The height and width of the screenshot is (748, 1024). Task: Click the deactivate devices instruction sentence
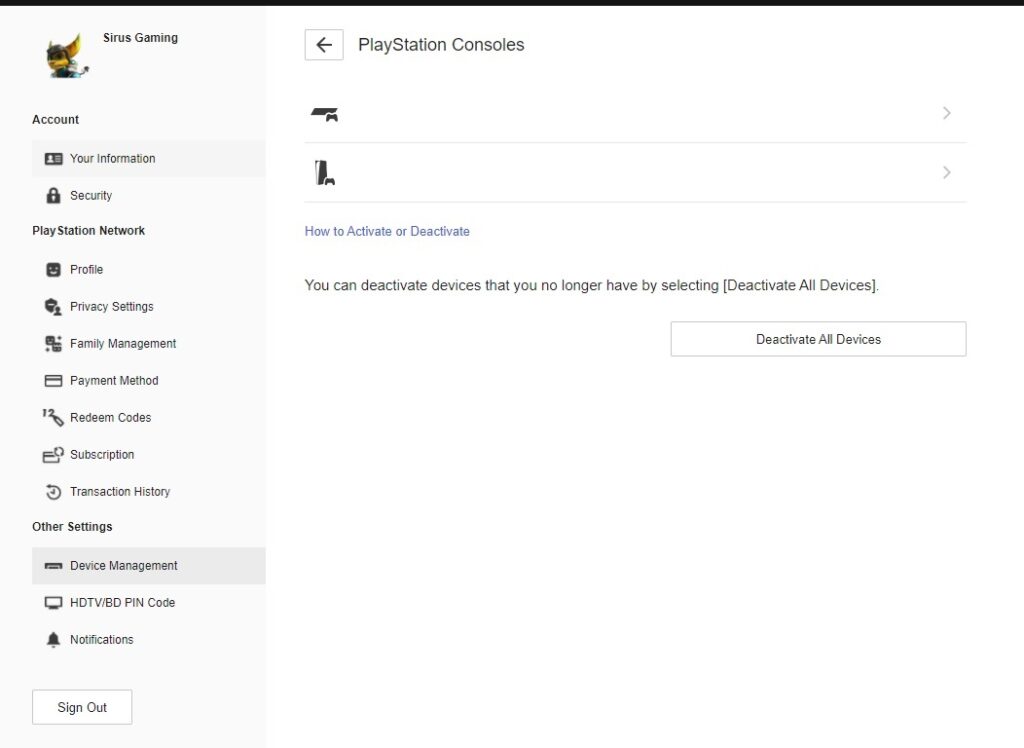[592, 285]
